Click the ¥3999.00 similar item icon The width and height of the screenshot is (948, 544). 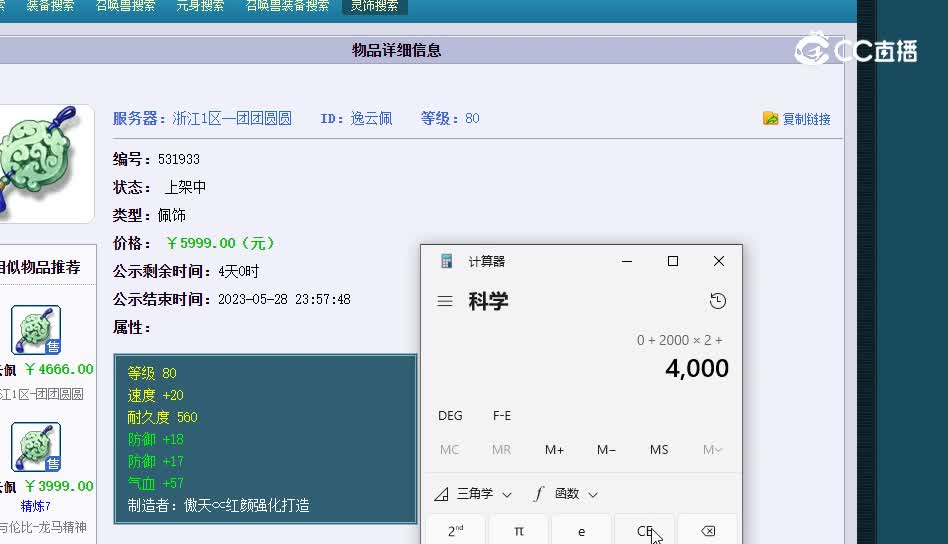tap(36, 447)
